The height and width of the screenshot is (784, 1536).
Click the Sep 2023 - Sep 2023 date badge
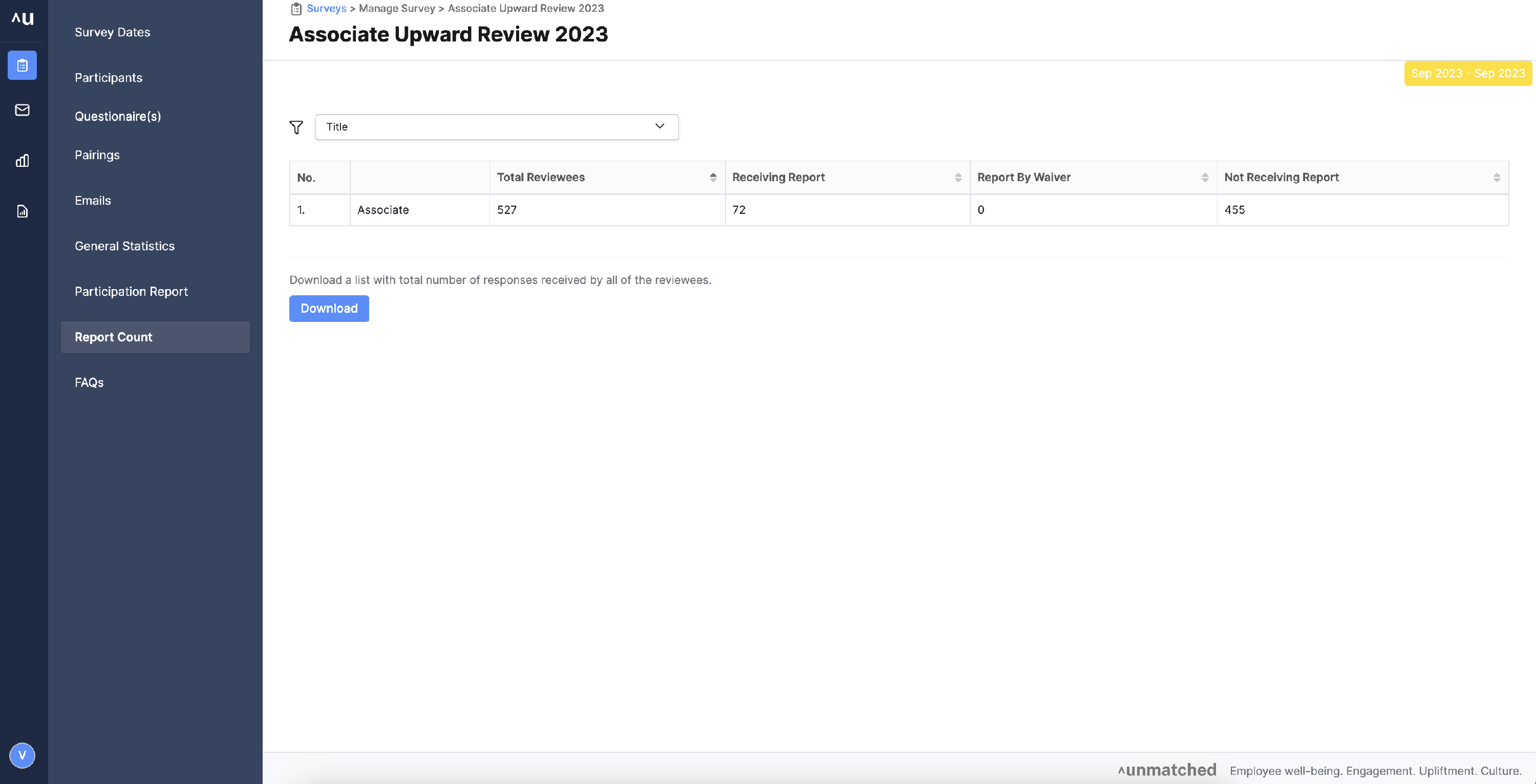pos(1468,73)
